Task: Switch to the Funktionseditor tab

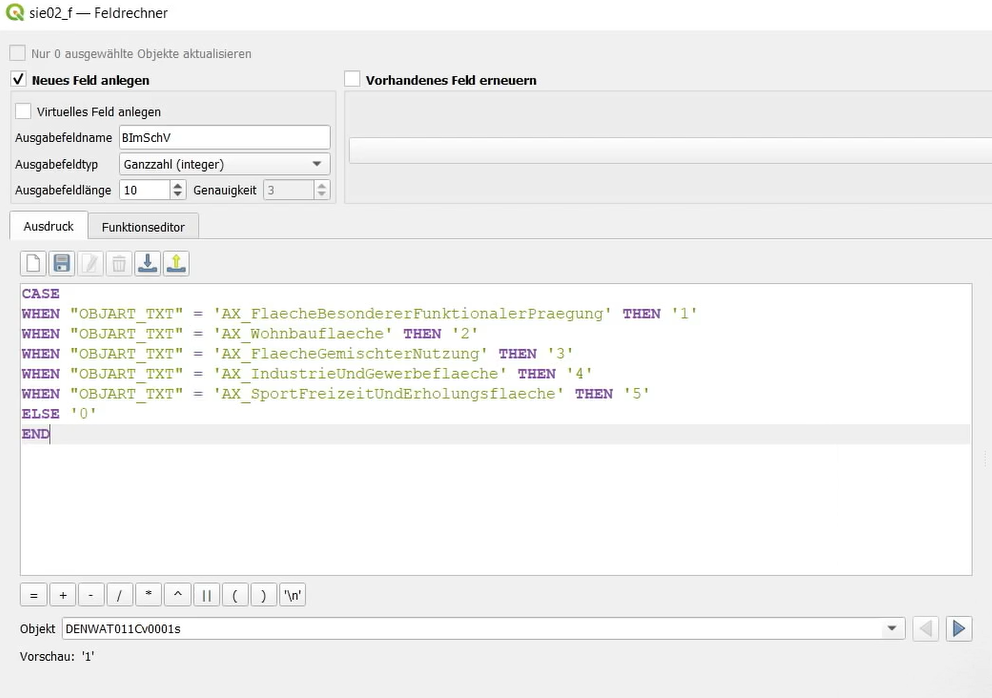Action: pyautogui.click(x=143, y=227)
